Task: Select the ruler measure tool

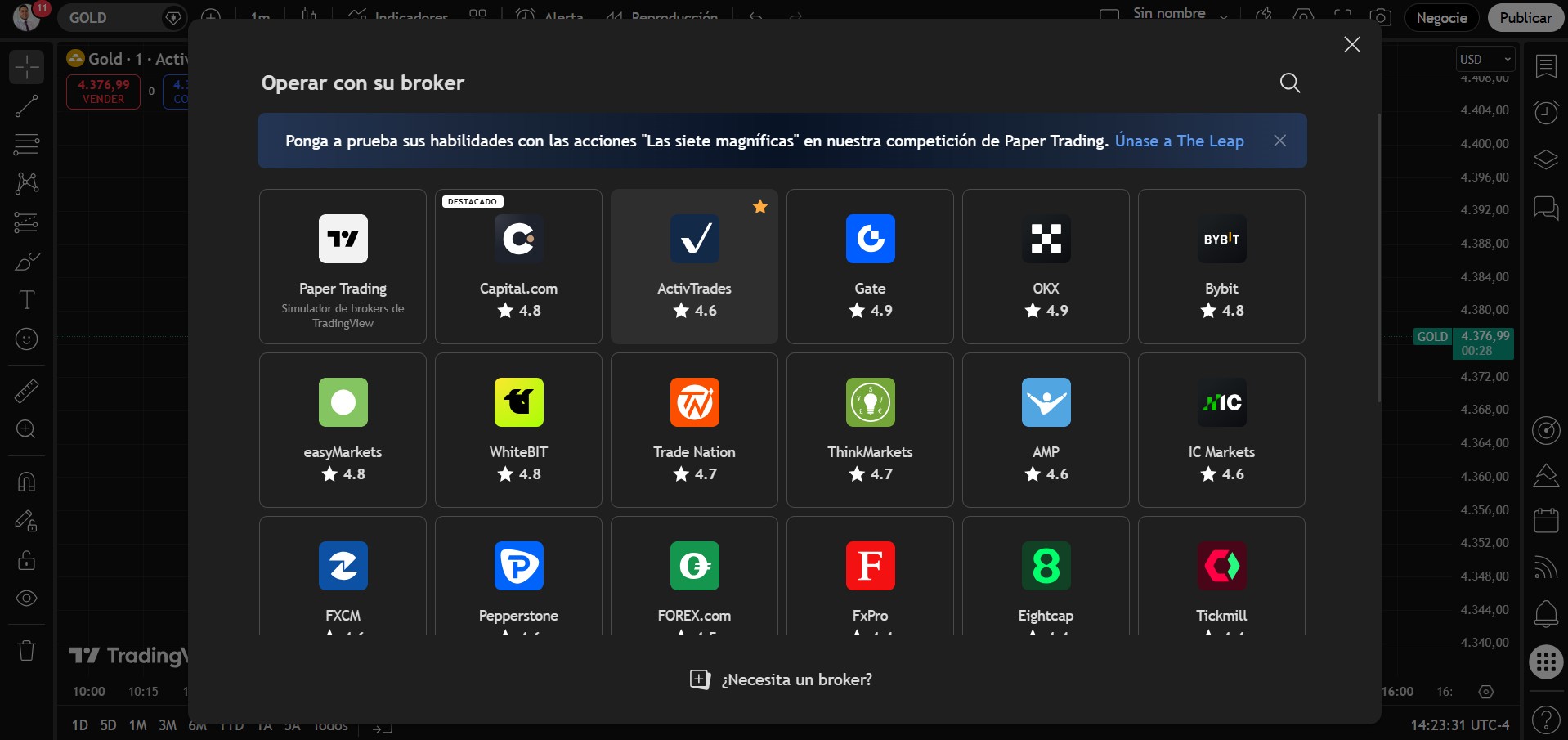Action: (26, 391)
